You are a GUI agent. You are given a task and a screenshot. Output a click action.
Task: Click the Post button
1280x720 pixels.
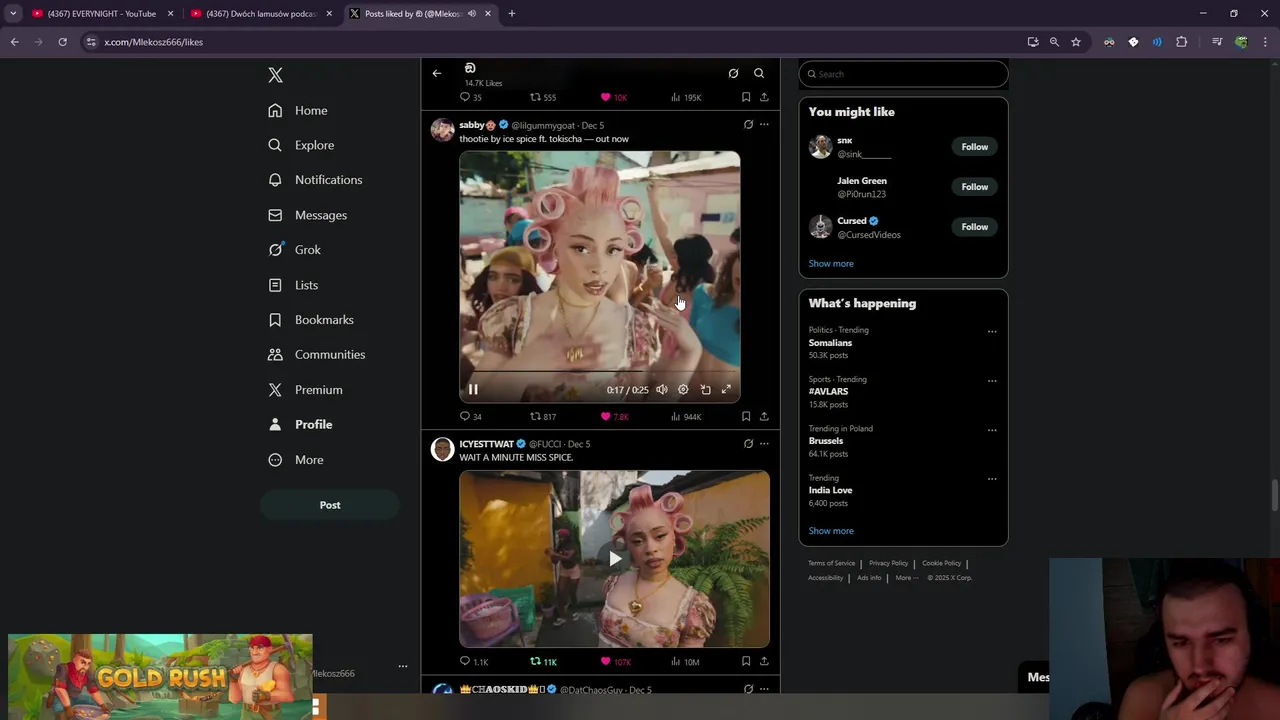point(330,505)
